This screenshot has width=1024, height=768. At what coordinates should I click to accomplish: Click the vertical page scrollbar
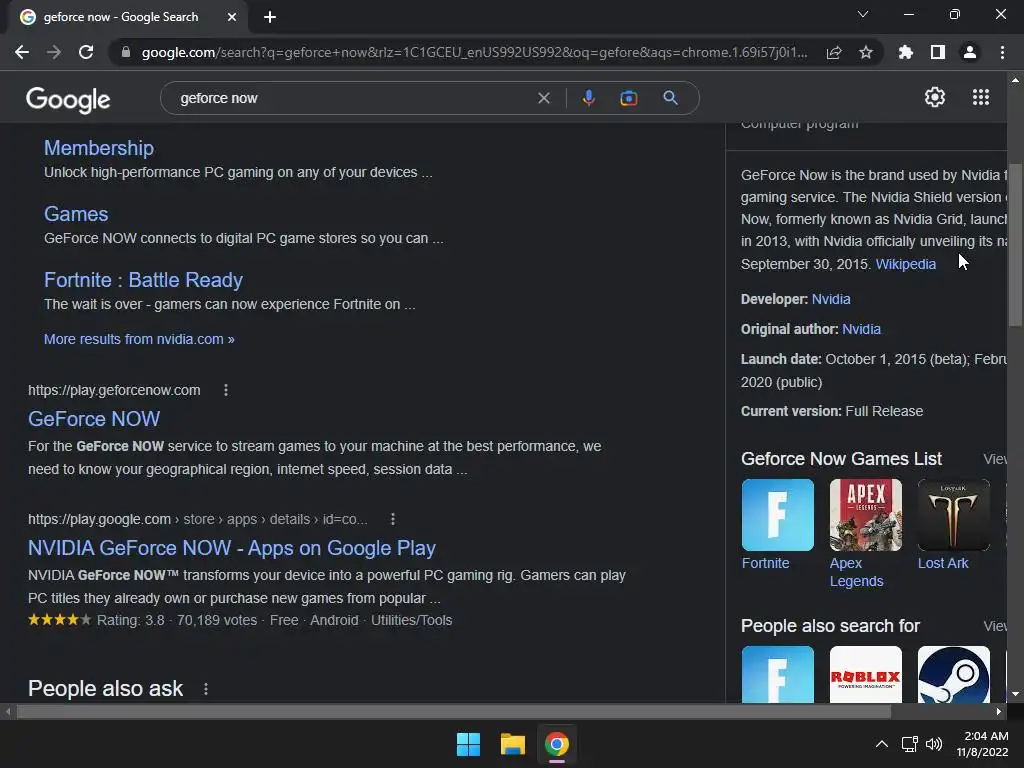tap(1015, 245)
